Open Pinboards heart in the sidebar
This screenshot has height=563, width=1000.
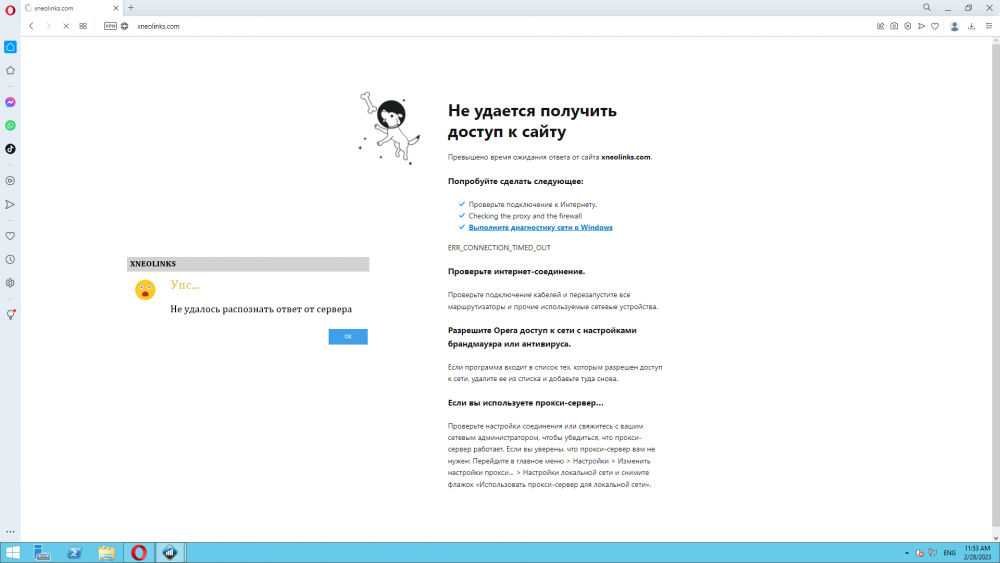coord(10,236)
